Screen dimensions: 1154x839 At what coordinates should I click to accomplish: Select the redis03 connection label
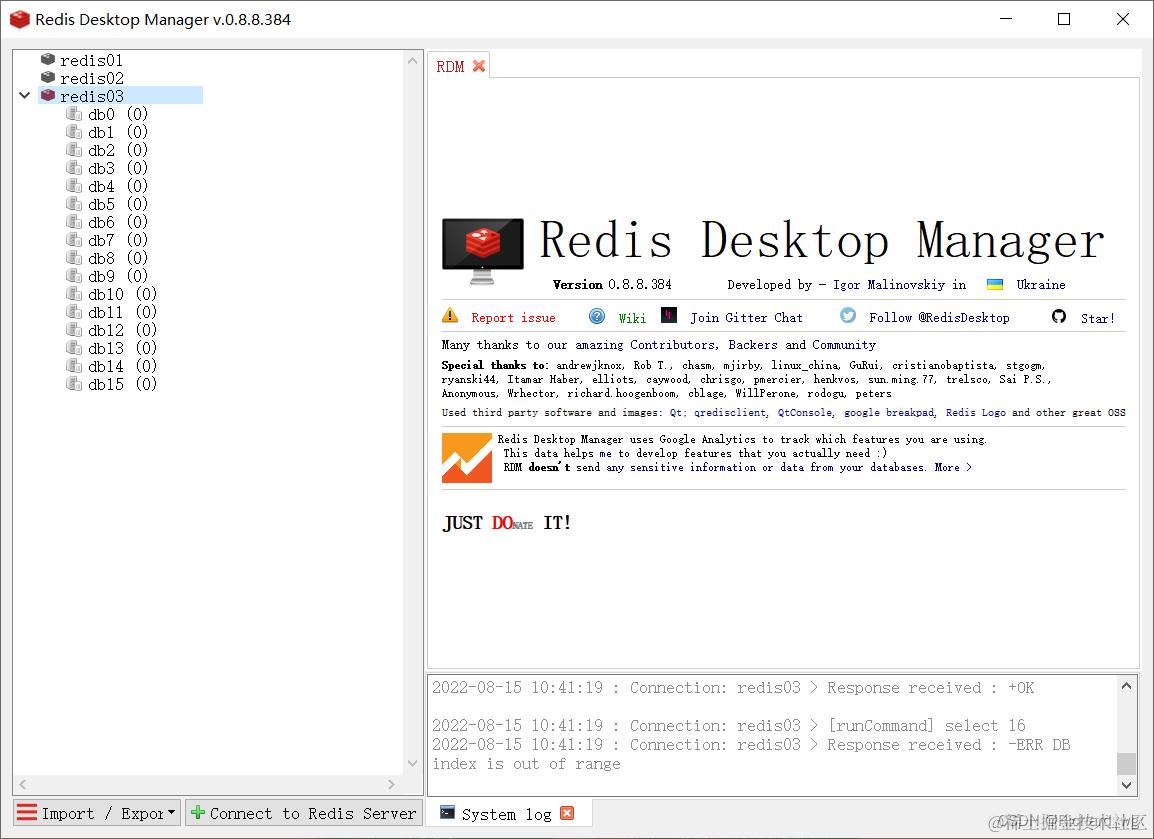[91, 96]
